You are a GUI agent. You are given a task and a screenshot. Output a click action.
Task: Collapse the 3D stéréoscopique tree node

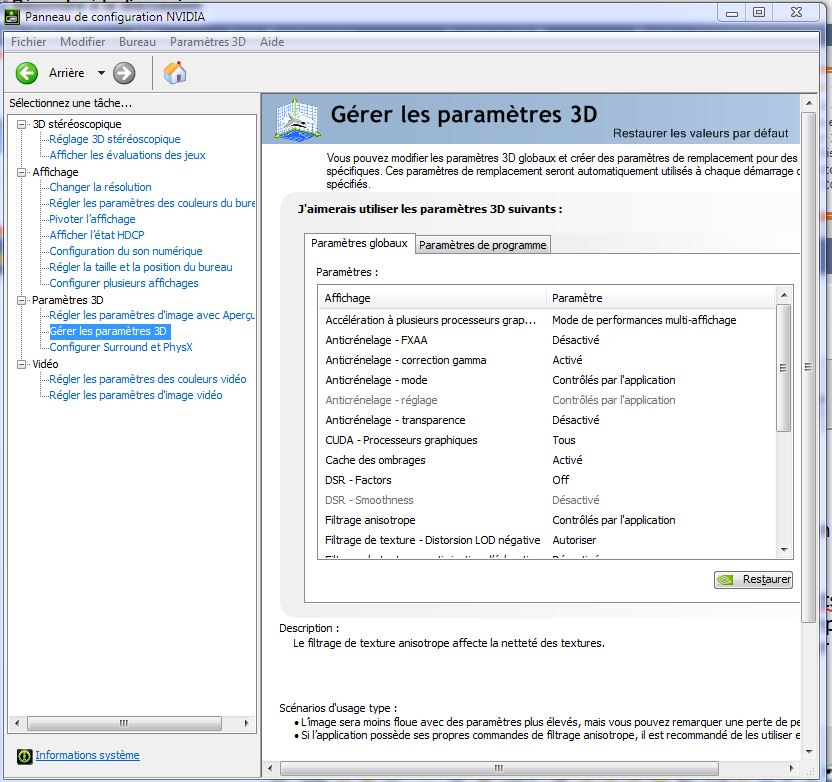22,124
